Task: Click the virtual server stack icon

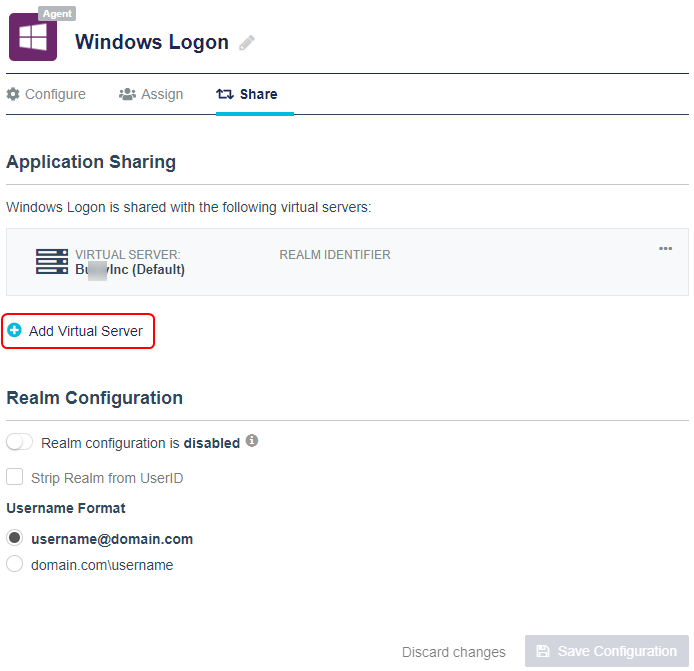Action: [52, 262]
